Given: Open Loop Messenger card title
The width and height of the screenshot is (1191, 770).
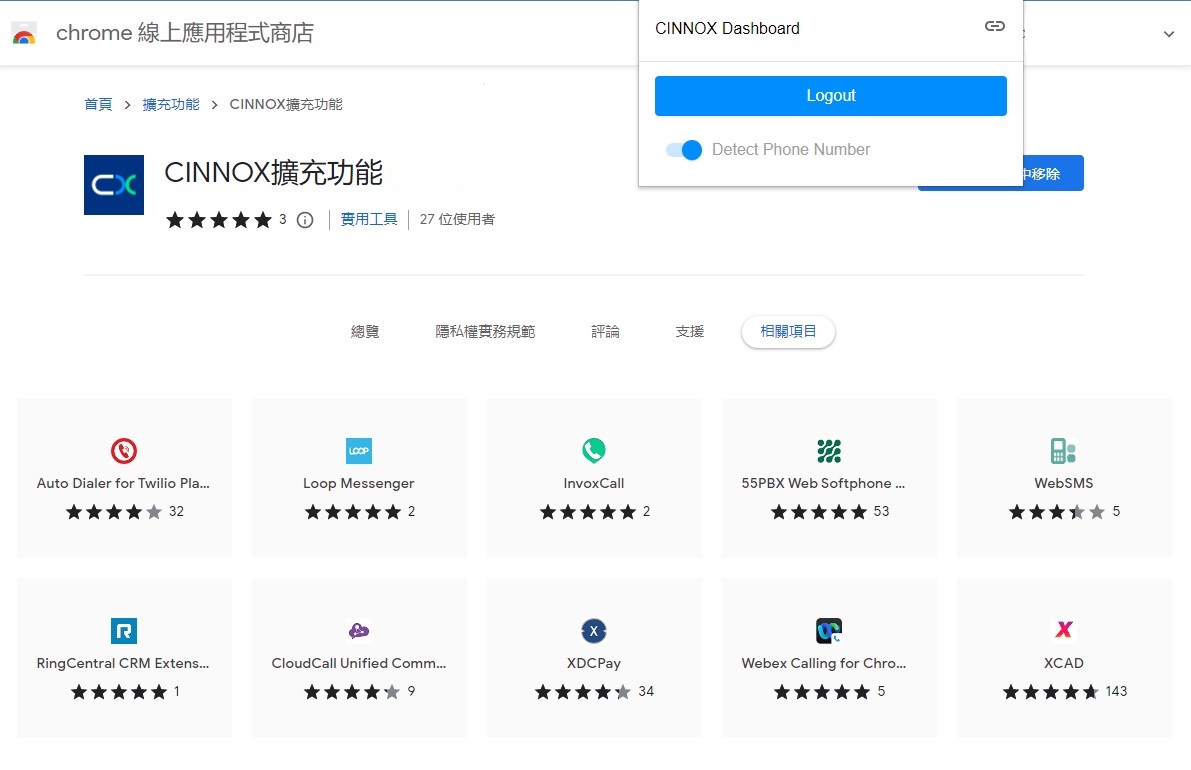Looking at the screenshot, I should (359, 484).
